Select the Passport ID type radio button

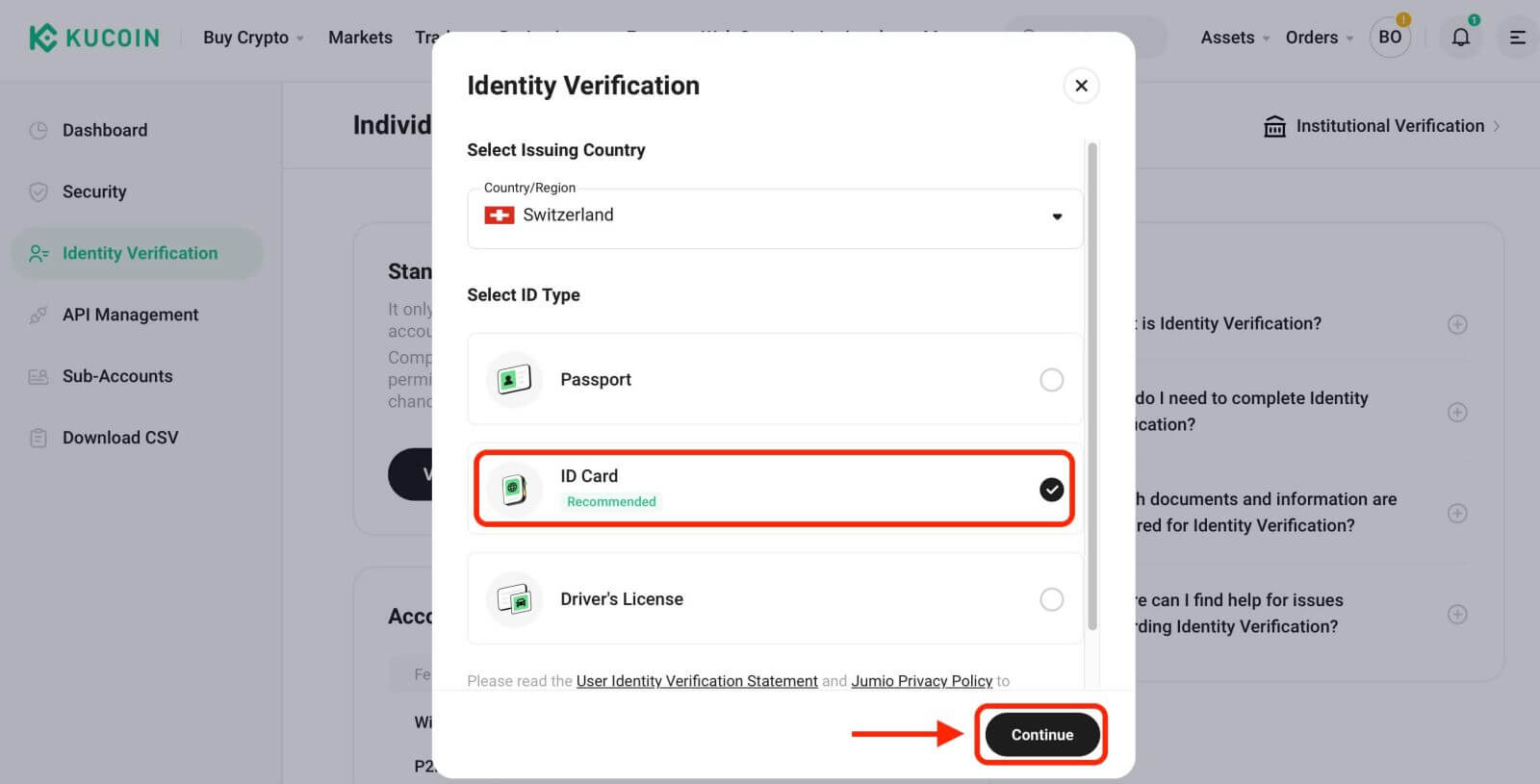1051,379
